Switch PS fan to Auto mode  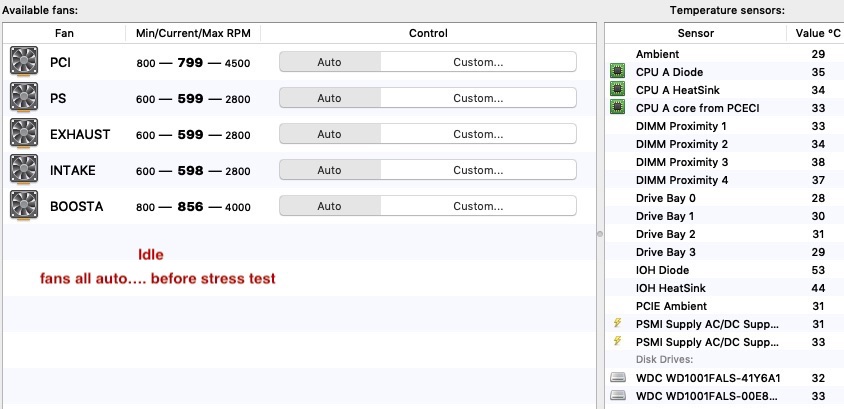(x=329, y=98)
